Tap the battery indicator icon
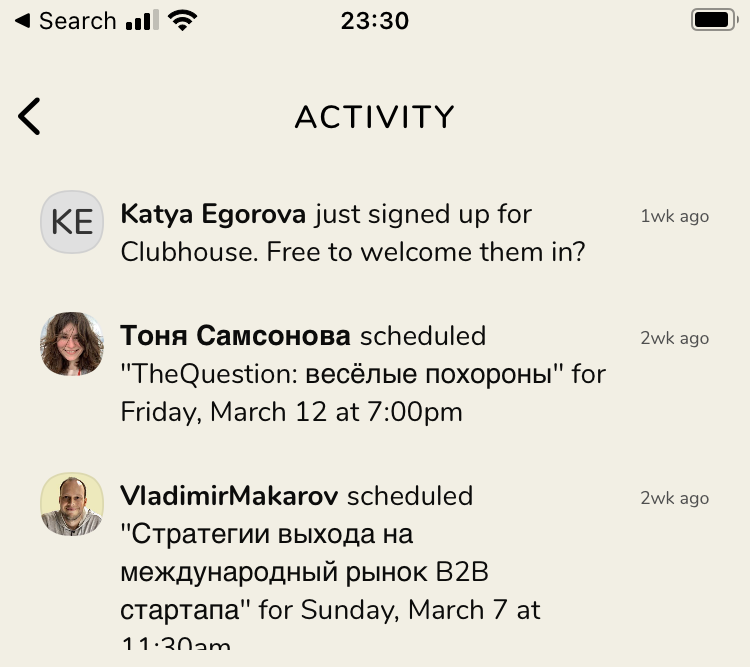750x667 pixels. click(712, 20)
